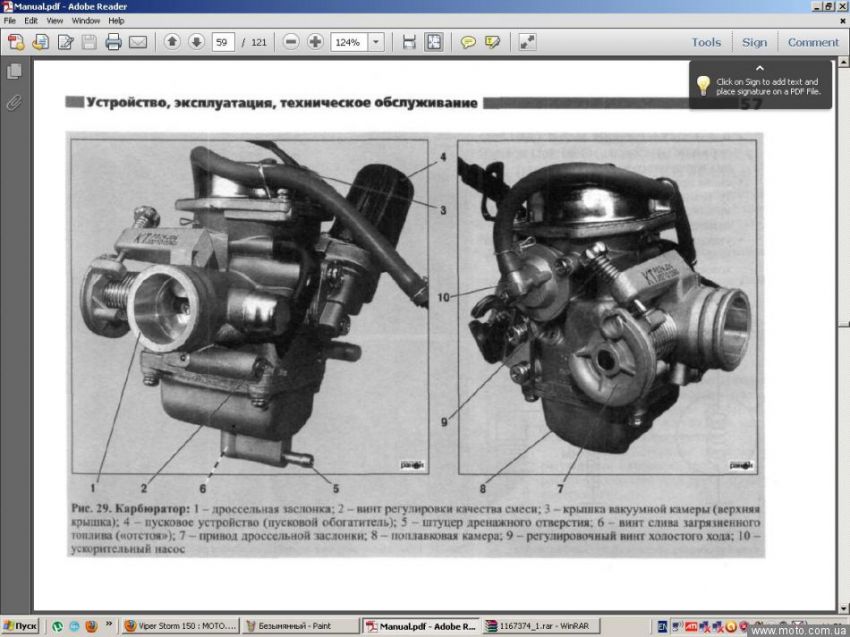
Task: Open the Window menu
Action: pos(85,20)
